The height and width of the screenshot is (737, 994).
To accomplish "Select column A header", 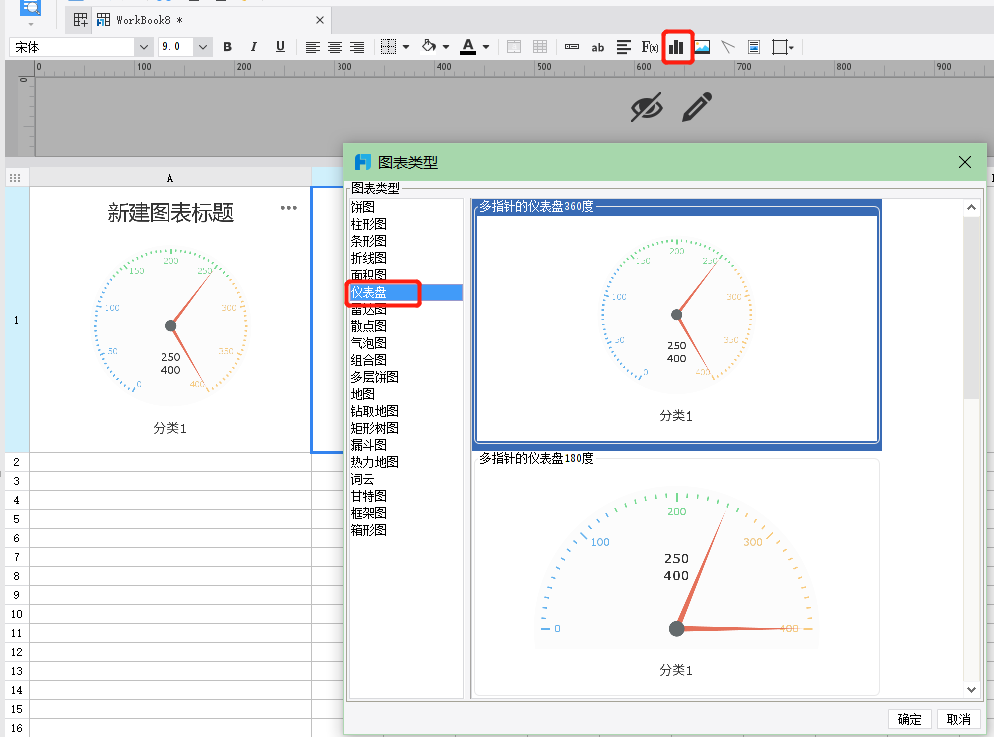I will (170, 178).
